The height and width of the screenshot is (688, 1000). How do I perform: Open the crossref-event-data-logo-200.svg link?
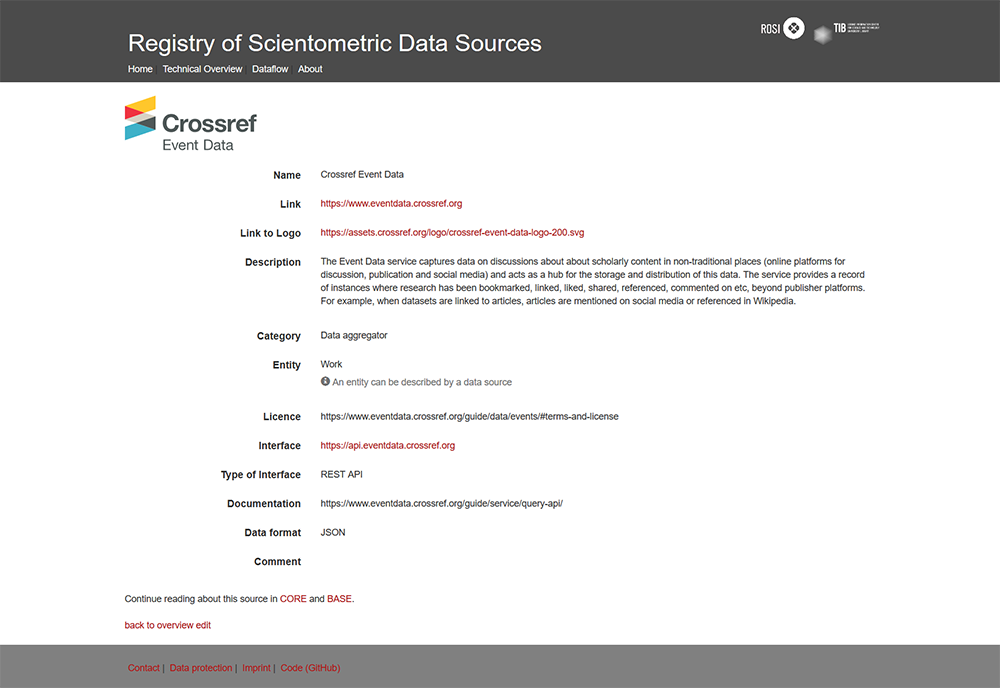tap(452, 233)
